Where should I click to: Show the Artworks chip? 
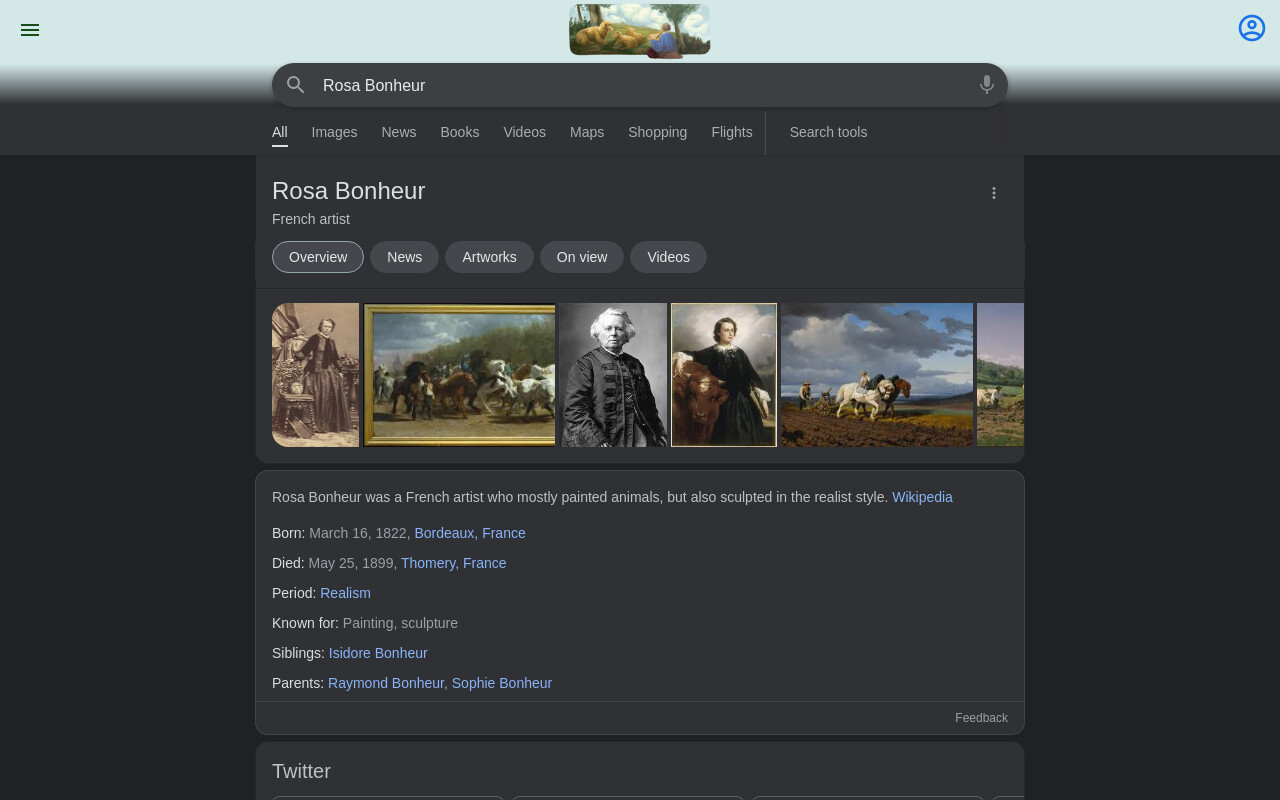489,257
